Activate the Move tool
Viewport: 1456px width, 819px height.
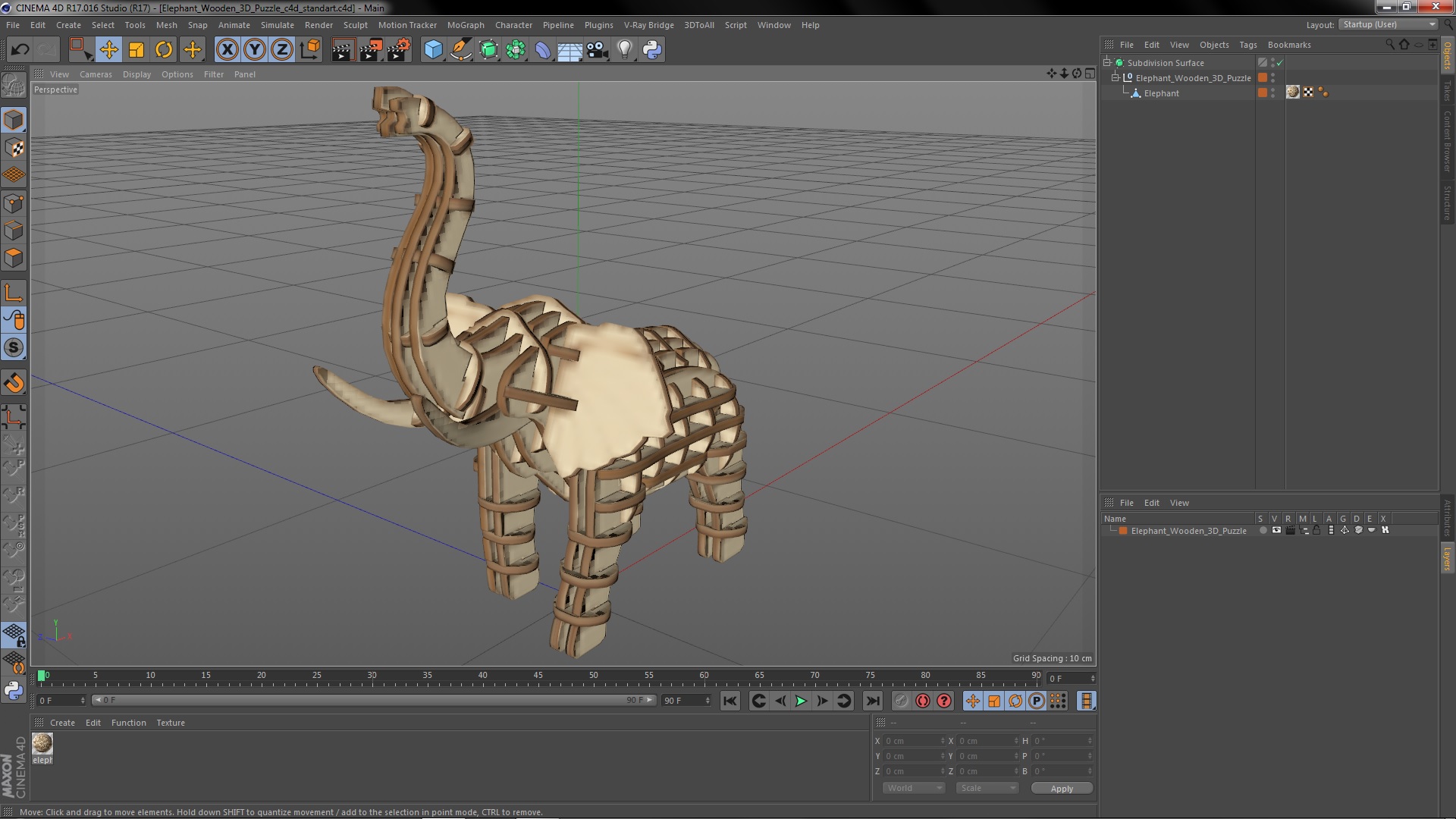point(108,50)
